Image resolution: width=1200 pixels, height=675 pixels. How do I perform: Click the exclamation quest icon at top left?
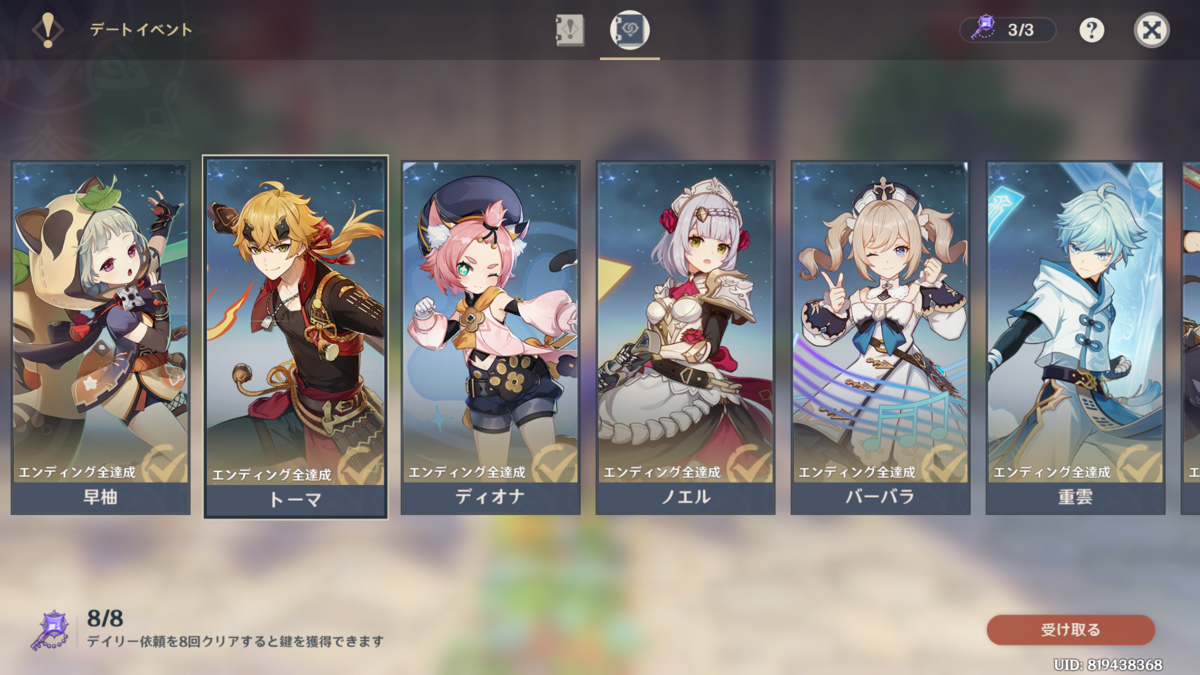click(x=47, y=30)
